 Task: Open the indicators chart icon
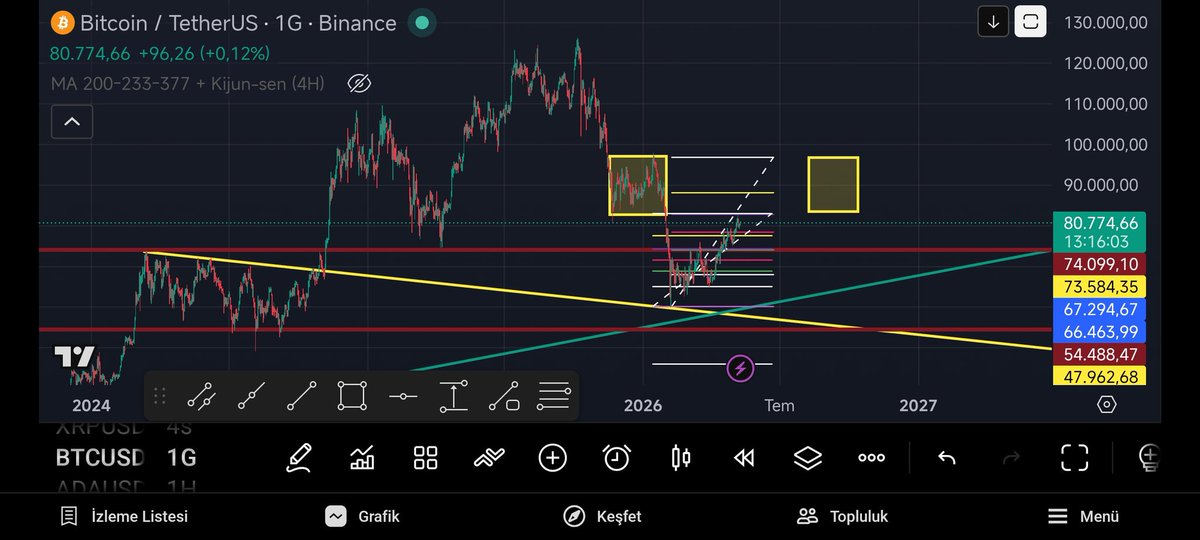point(362,458)
